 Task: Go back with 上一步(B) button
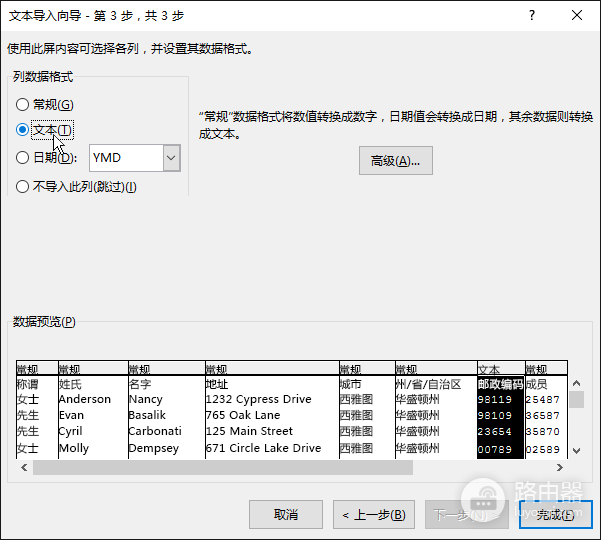374,514
